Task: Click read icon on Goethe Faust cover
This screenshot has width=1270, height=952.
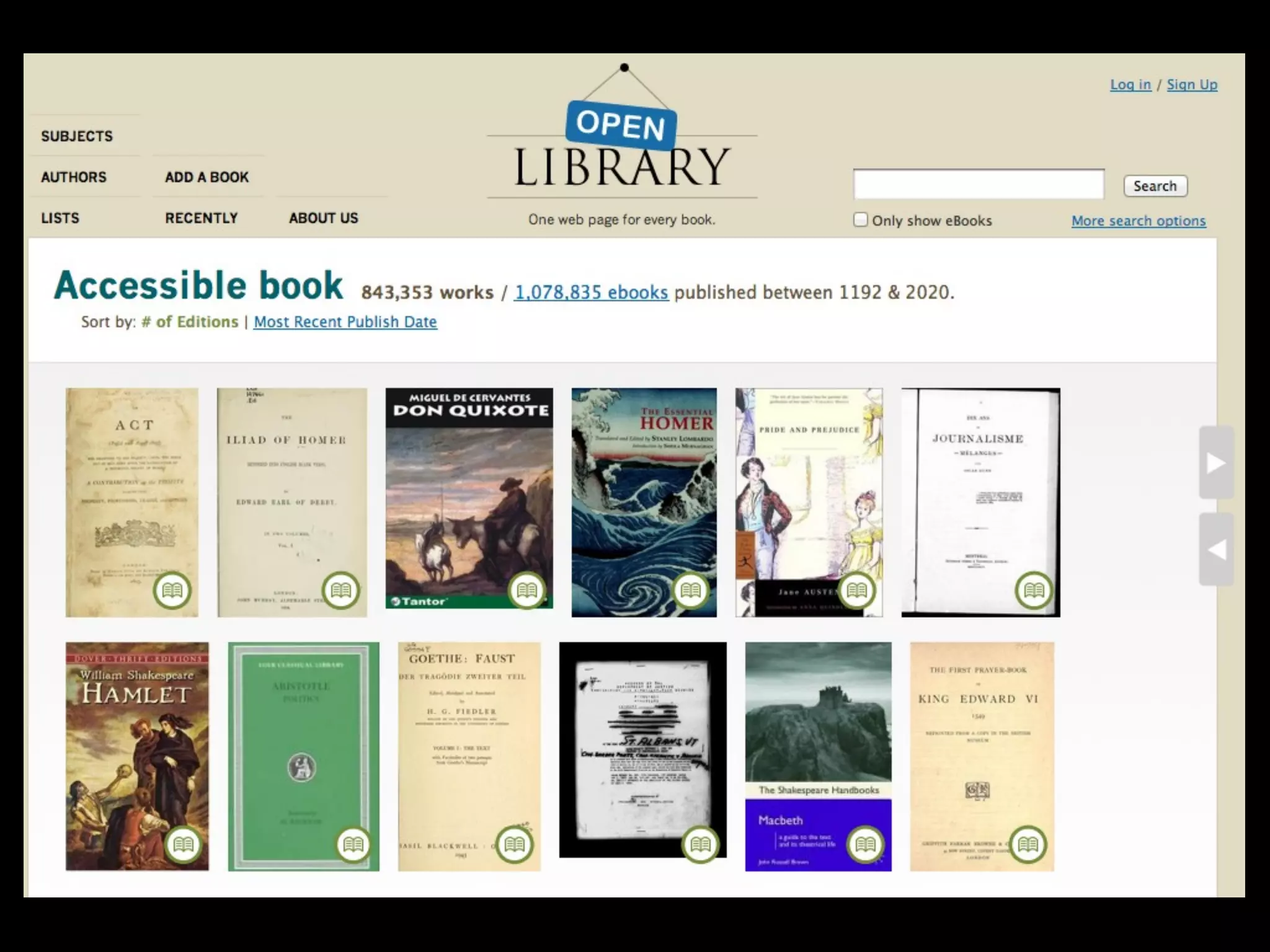Action: (514, 844)
